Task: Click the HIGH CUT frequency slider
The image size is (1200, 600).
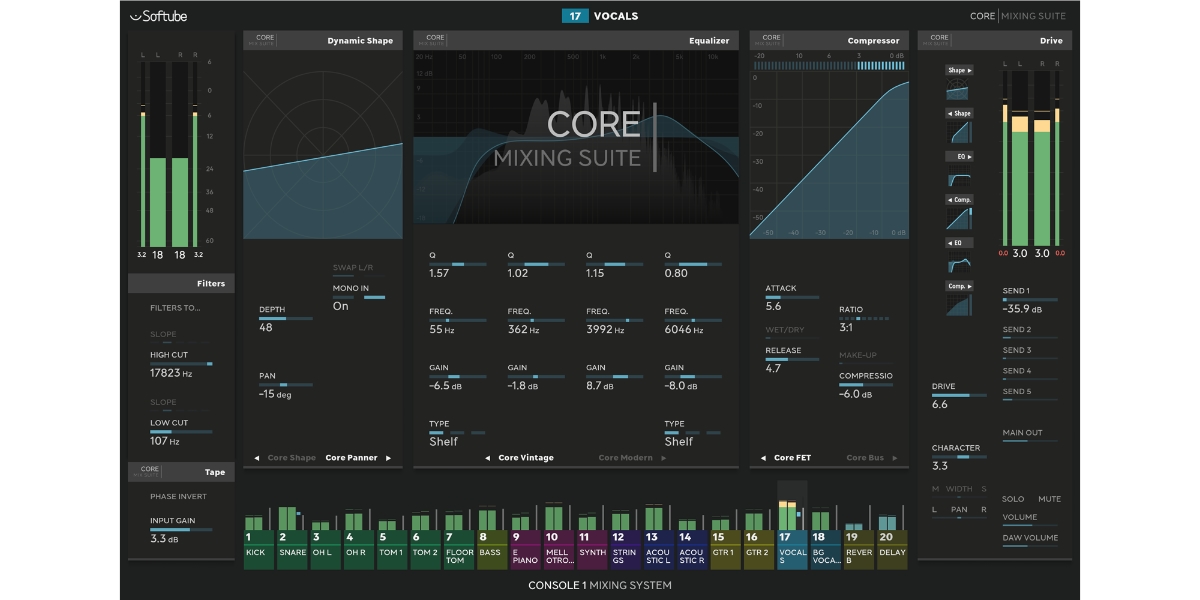Action: pos(181,364)
